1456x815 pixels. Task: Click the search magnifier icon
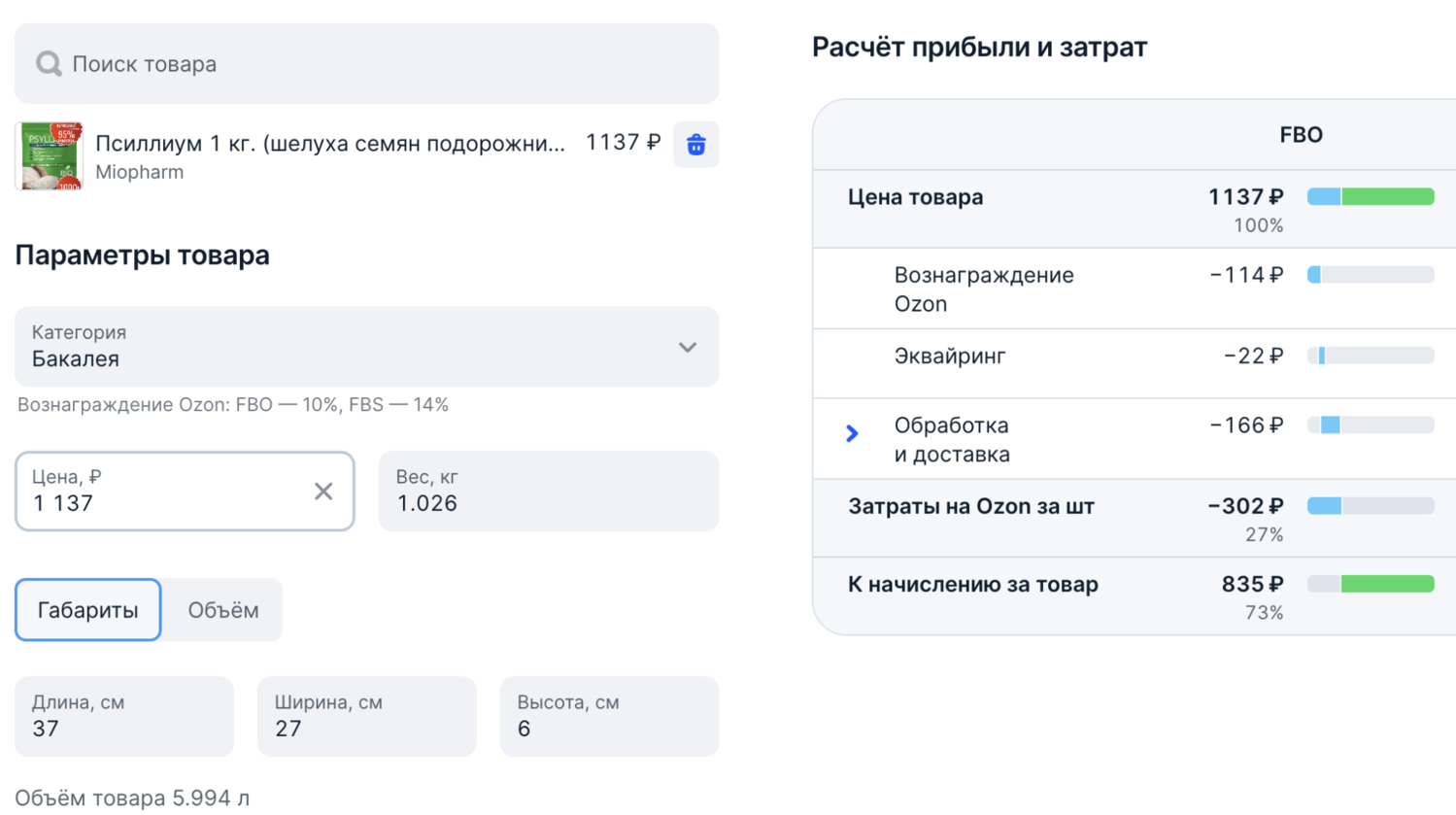(x=49, y=64)
